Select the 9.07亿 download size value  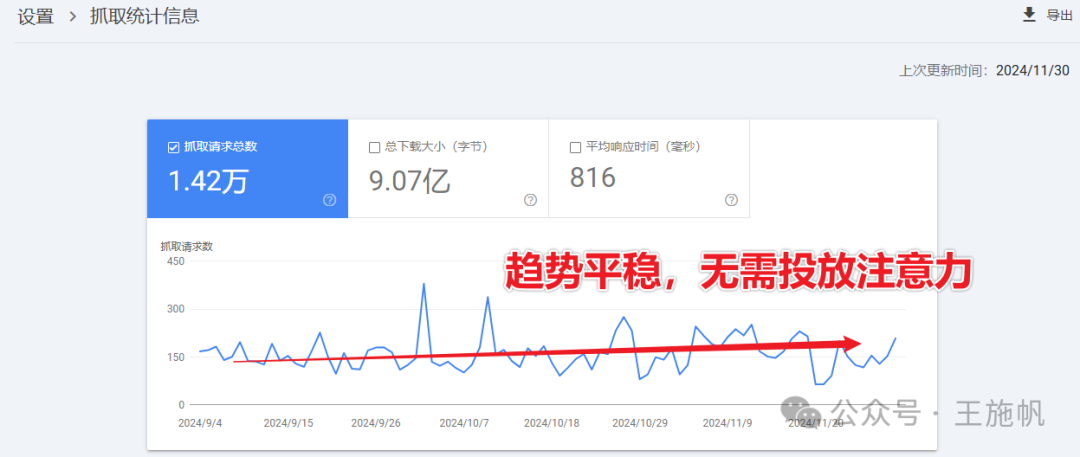click(x=410, y=181)
